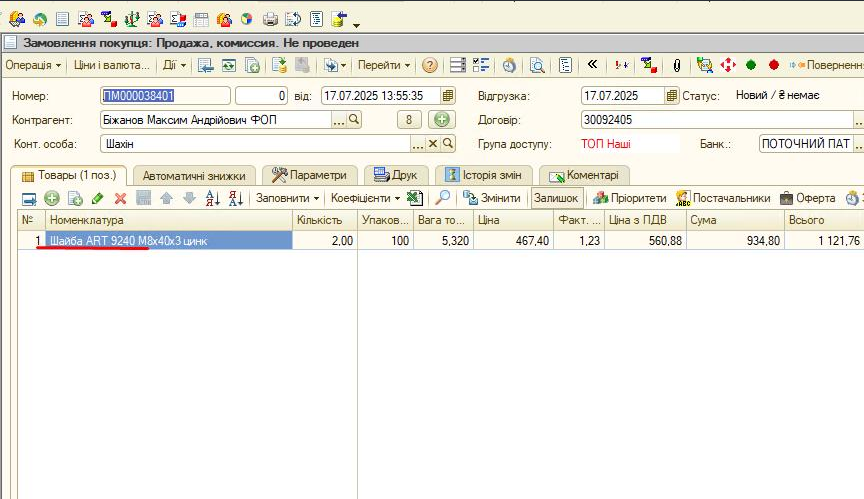864x499 pixels.
Task: Open the Дії dropdown menu
Action: (175, 65)
